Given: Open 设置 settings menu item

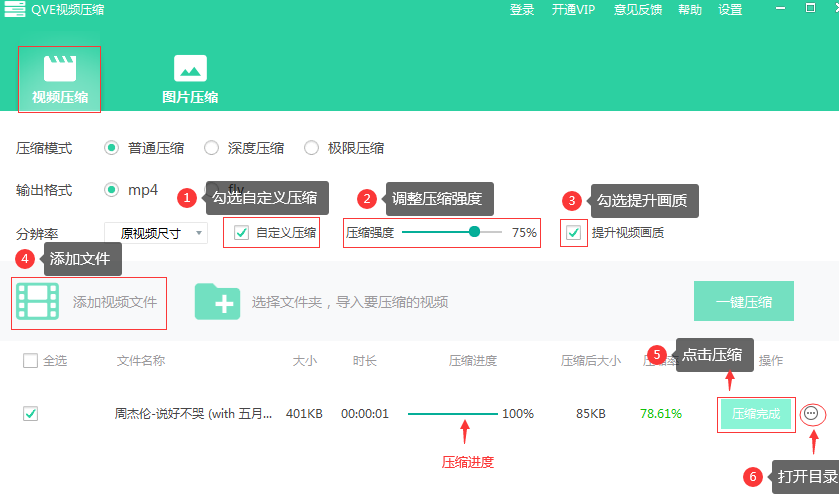Looking at the screenshot, I should click(730, 10).
